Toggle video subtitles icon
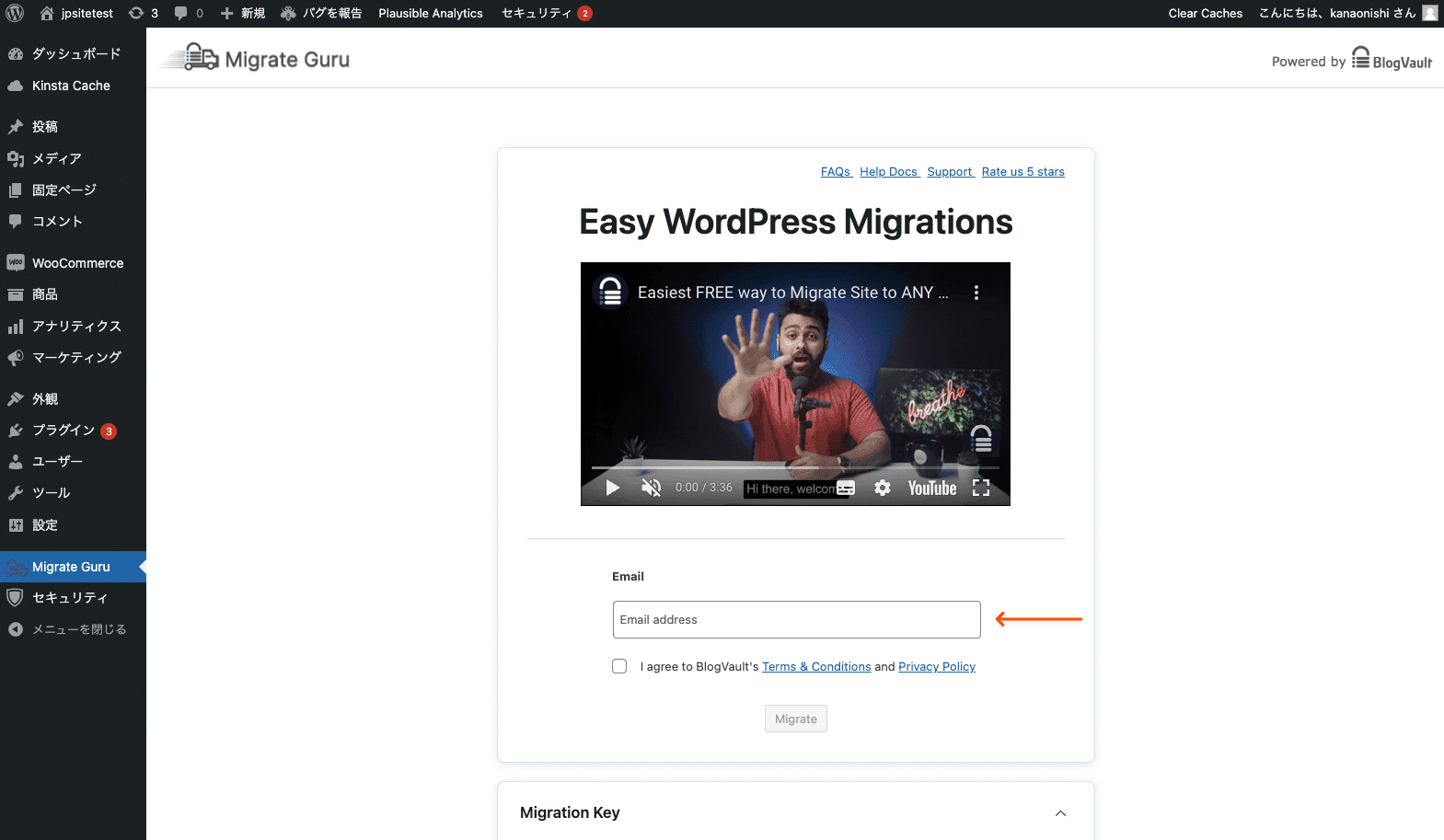Viewport: 1444px width, 840px height. (846, 488)
